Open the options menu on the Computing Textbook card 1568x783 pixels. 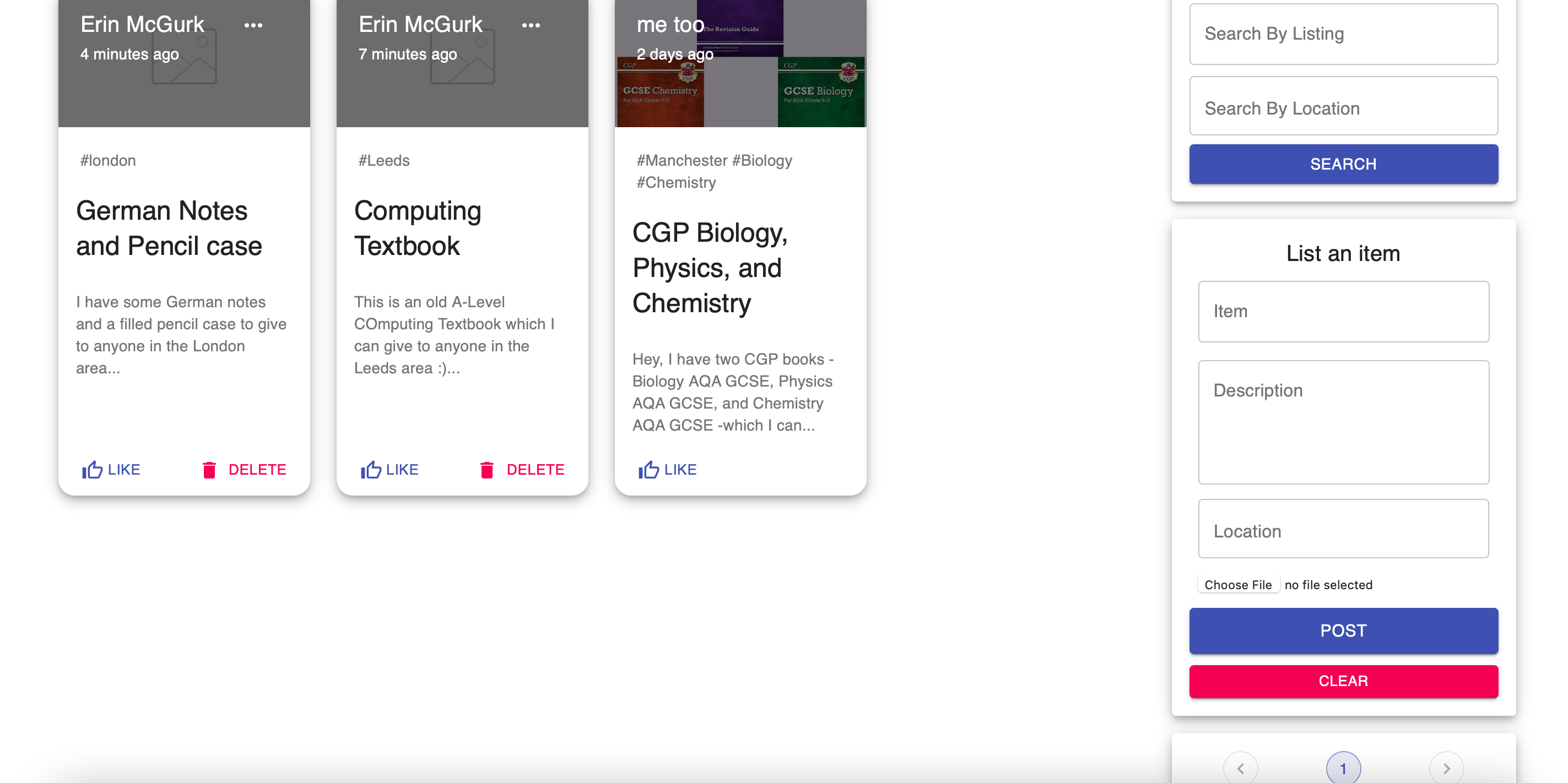tap(531, 25)
